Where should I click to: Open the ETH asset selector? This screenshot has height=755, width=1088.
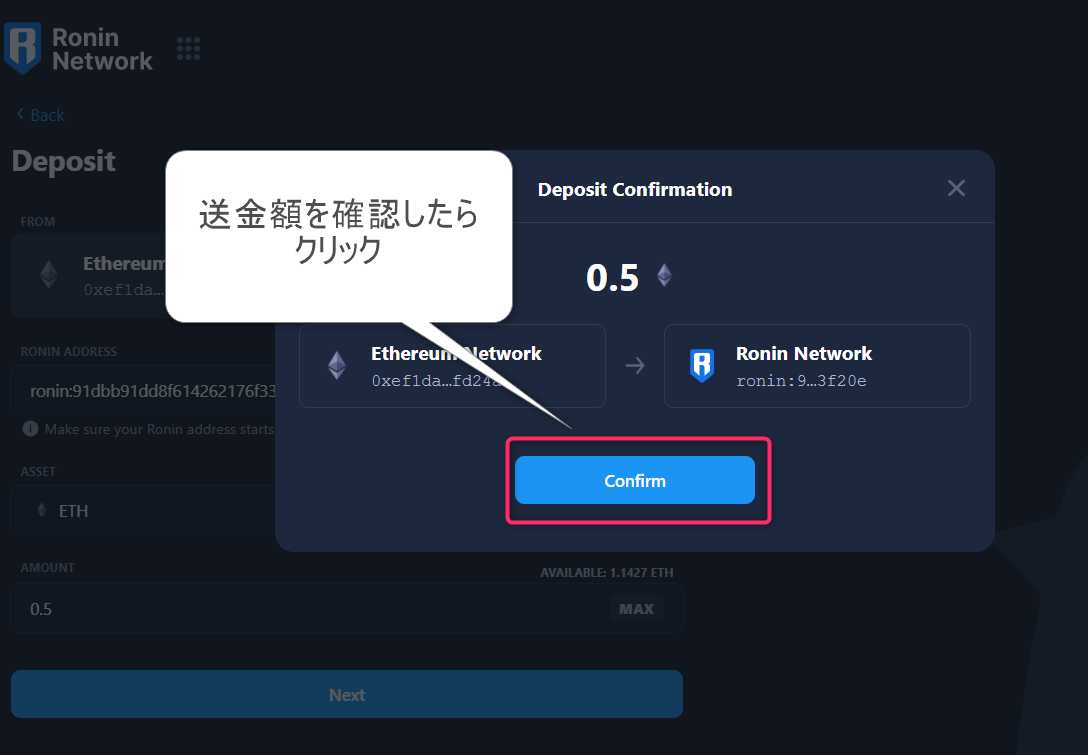click(x=144, y=511)
